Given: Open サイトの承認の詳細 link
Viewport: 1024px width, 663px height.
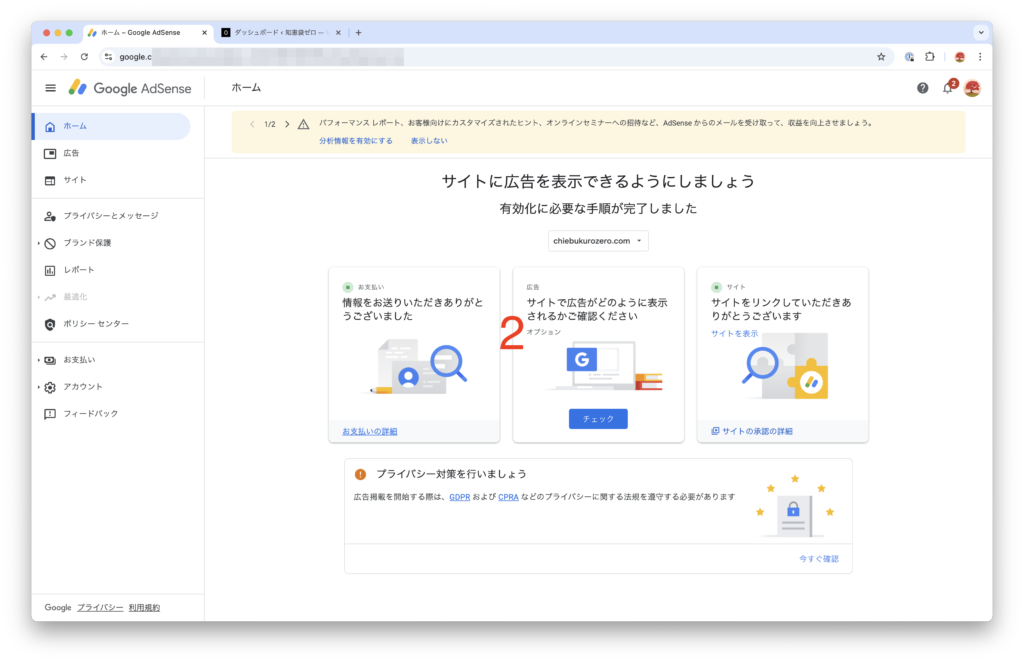Looking at the screenshot, I should [x=752, y=432].
